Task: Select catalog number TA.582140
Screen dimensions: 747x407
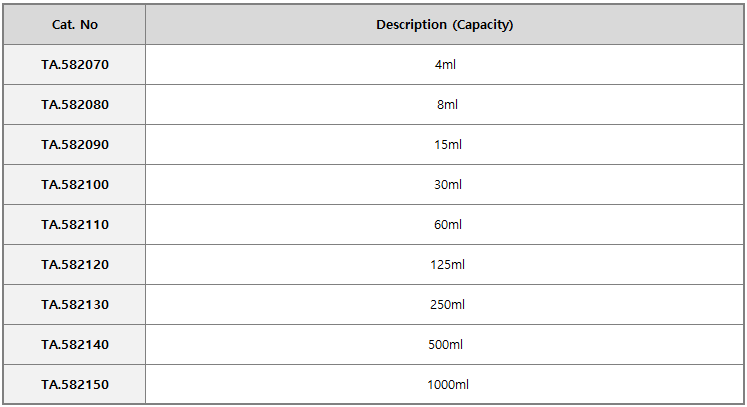Action: [x=75, y=345]
